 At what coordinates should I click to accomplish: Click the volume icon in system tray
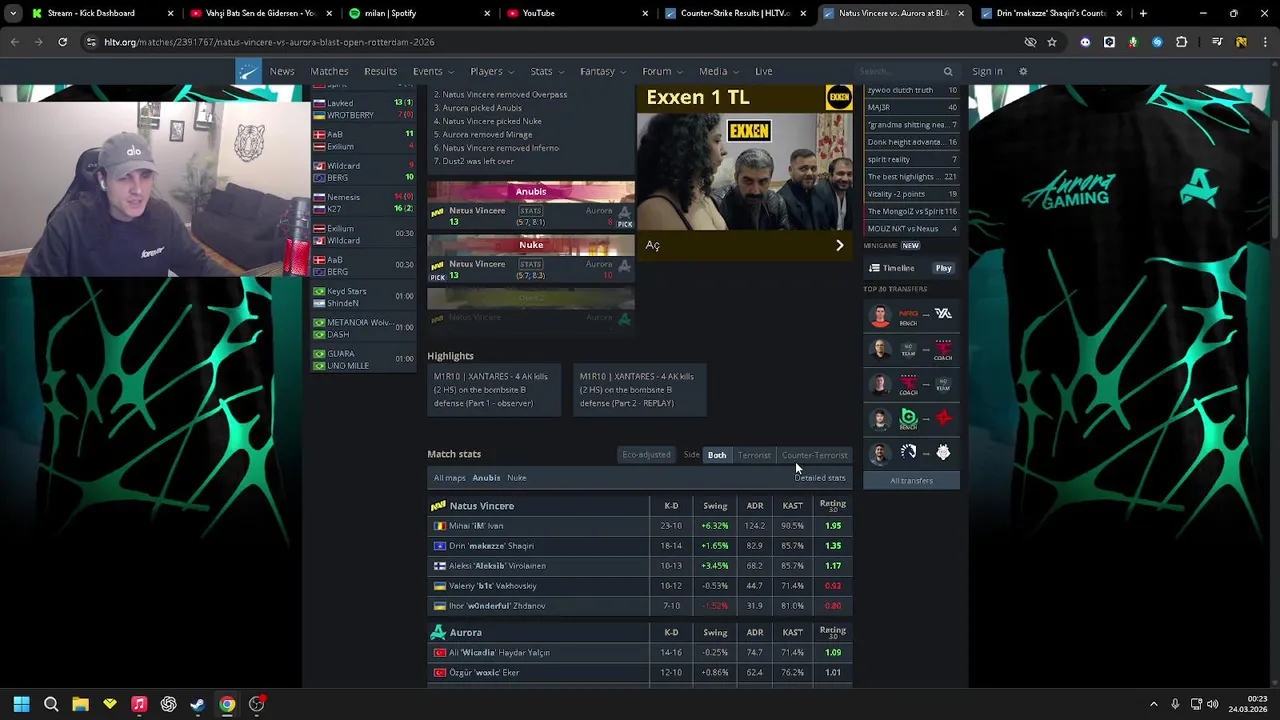point(1212,704)
